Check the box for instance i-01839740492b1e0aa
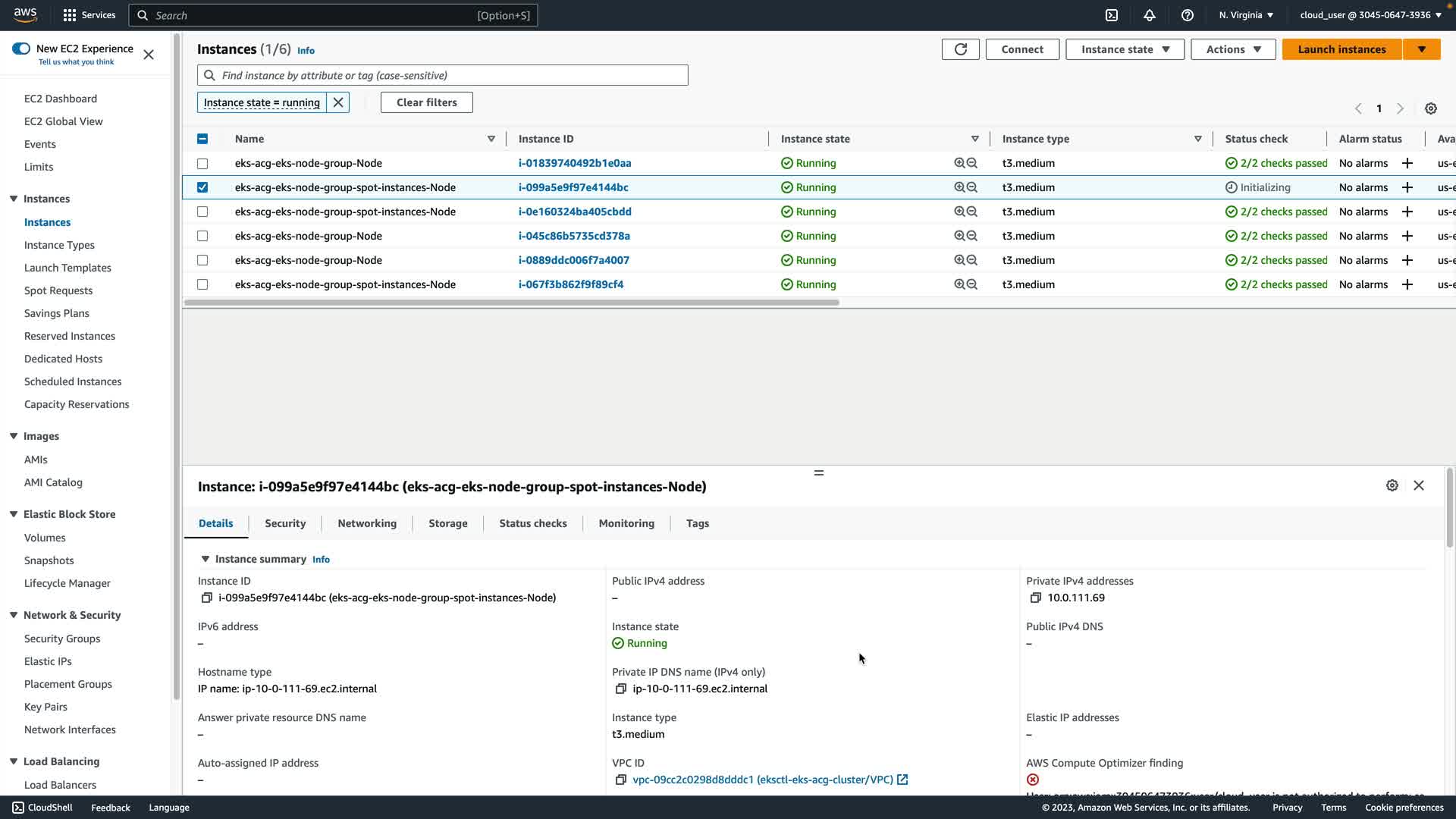 (202, 163)
